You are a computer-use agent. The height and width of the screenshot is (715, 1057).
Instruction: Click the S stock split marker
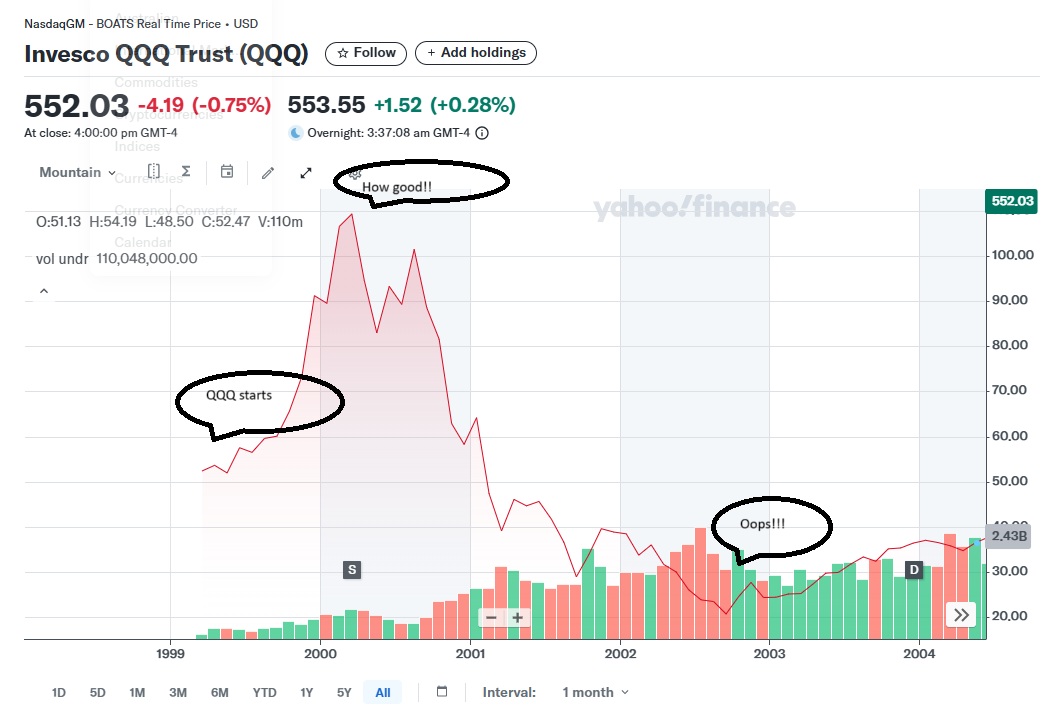click(x=351, y=570)
